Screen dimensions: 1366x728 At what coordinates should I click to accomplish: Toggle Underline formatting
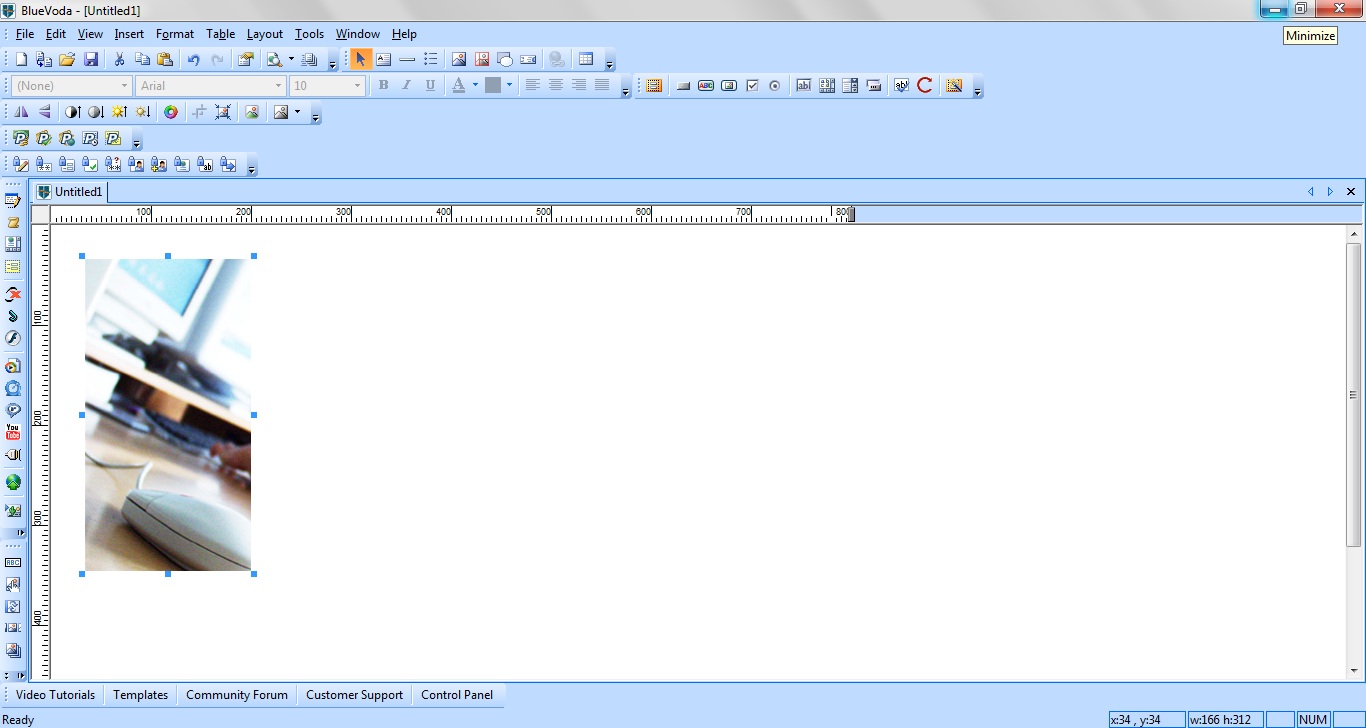coord(430,86)
